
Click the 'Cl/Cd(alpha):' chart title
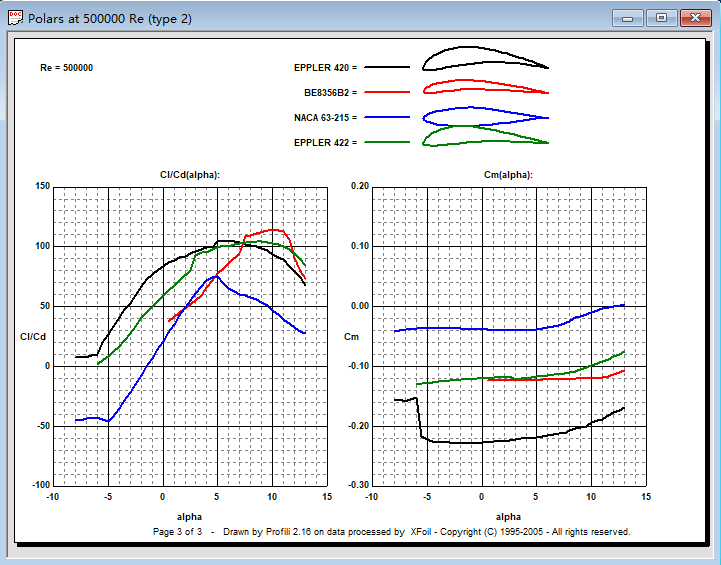pos(189,174)
